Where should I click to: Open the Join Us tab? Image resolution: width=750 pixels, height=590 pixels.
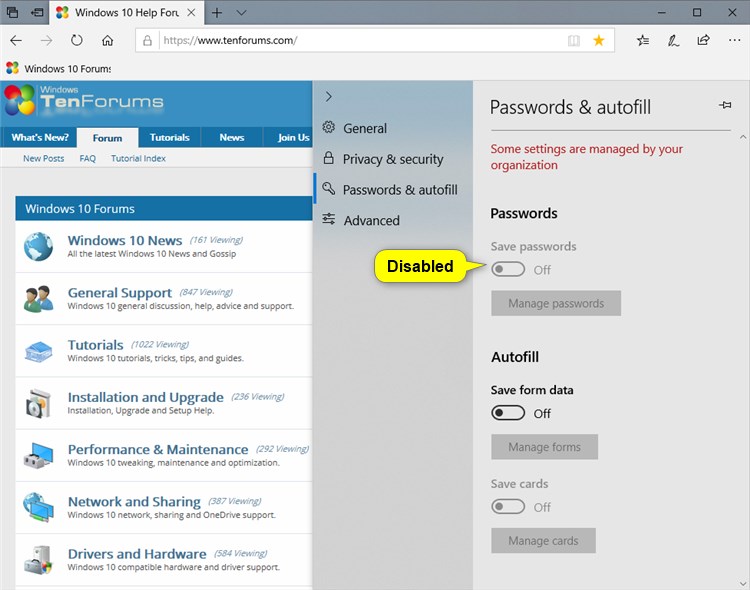click(x=293, y=138)
